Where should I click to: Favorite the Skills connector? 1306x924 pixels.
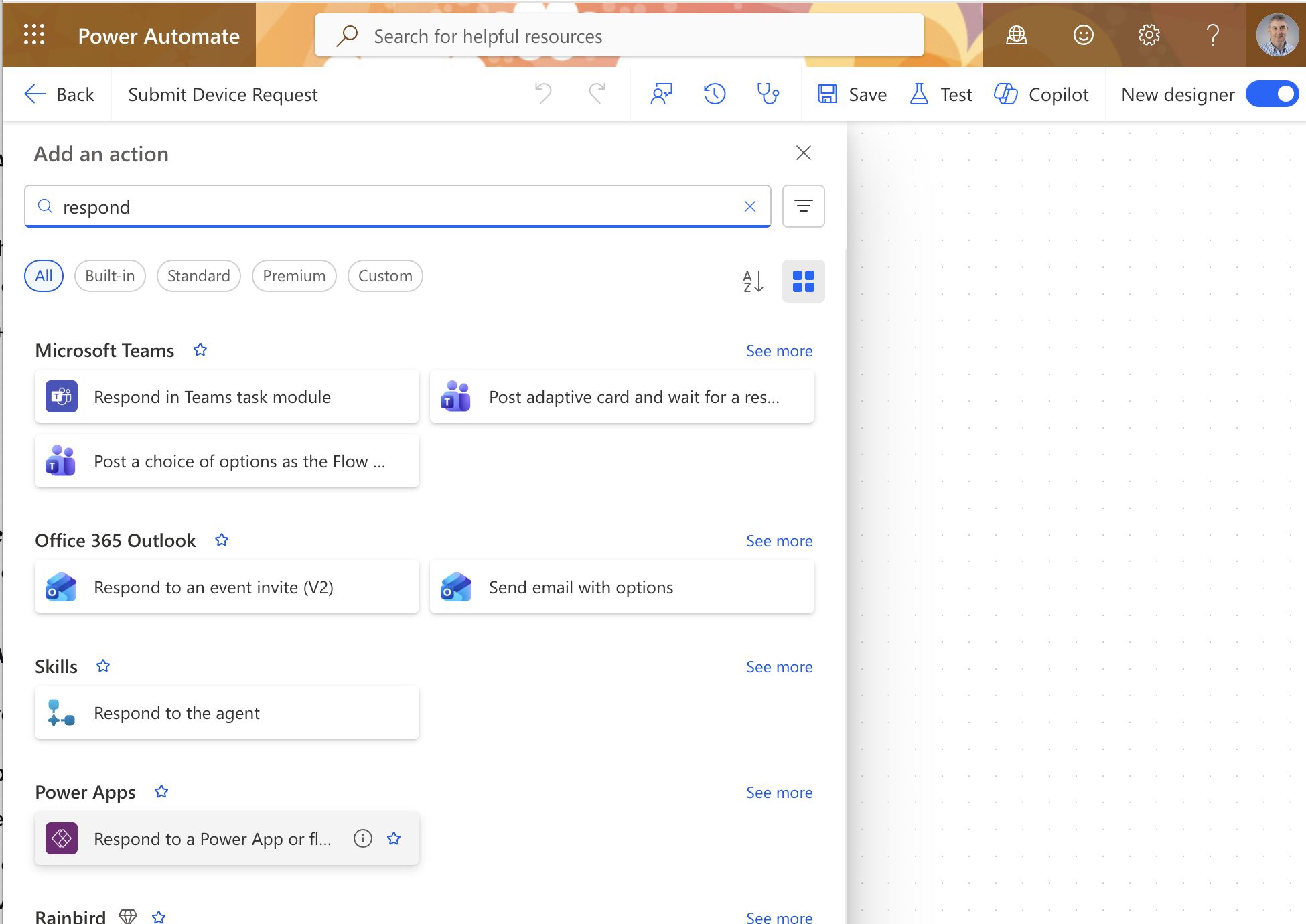click(x=103, y=666)
